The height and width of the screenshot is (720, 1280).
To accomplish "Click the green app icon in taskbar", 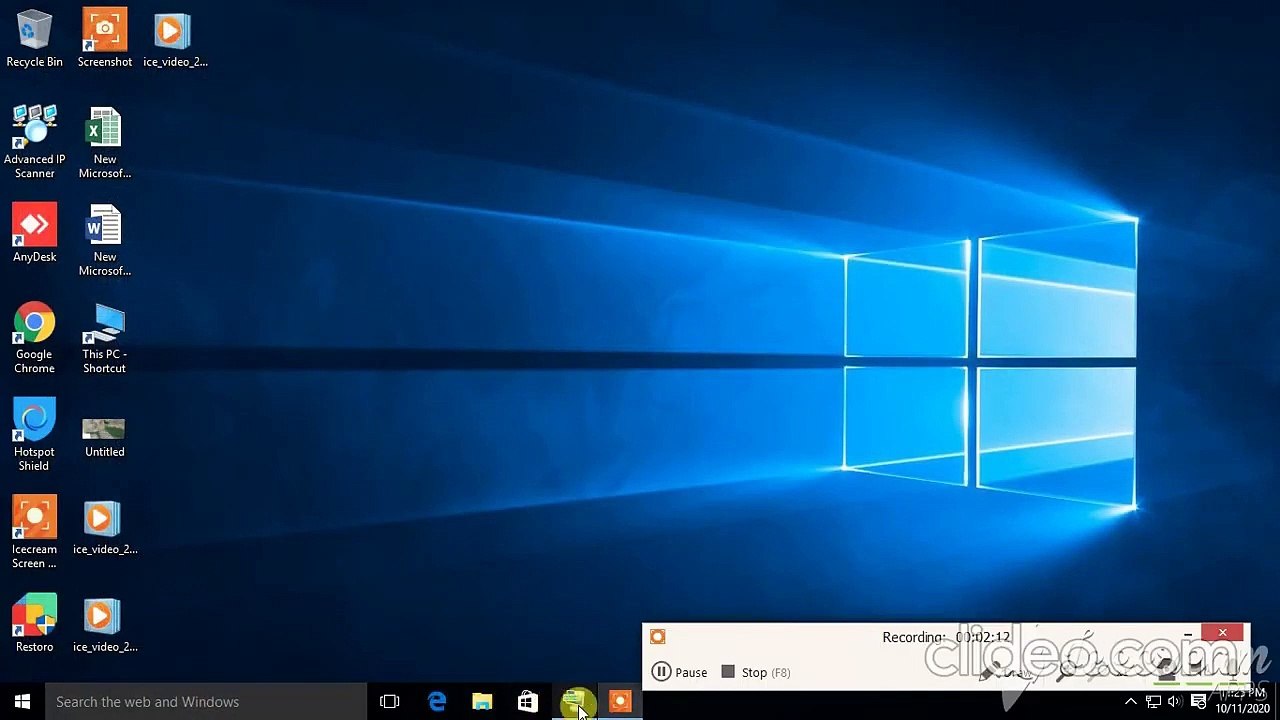I will 574,701.
